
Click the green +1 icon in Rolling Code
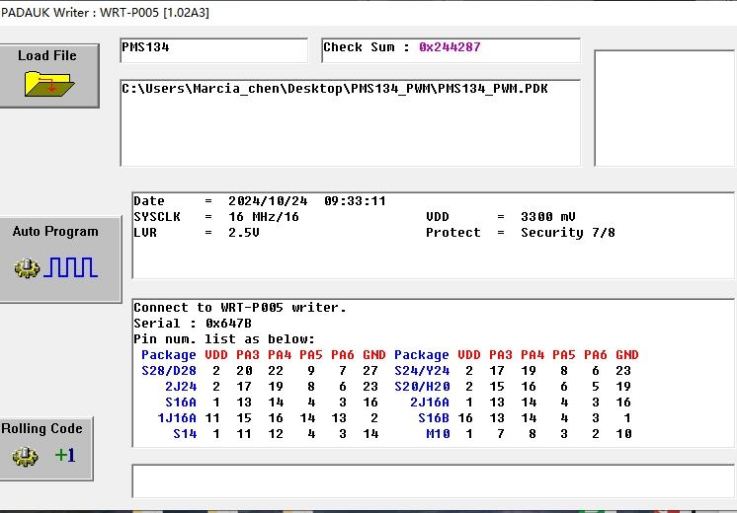(65, 455)
